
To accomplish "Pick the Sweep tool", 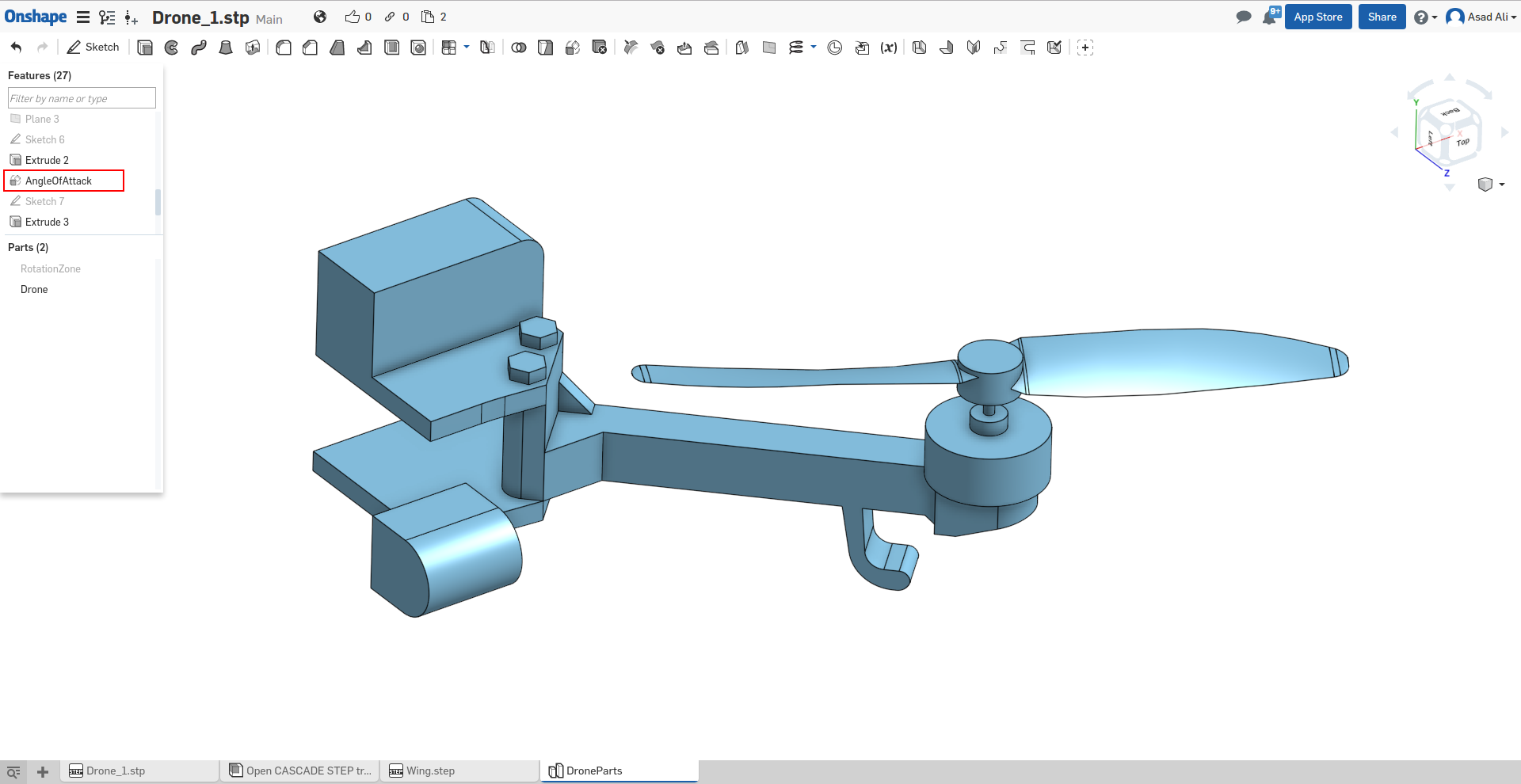I will tap(199, 48).
